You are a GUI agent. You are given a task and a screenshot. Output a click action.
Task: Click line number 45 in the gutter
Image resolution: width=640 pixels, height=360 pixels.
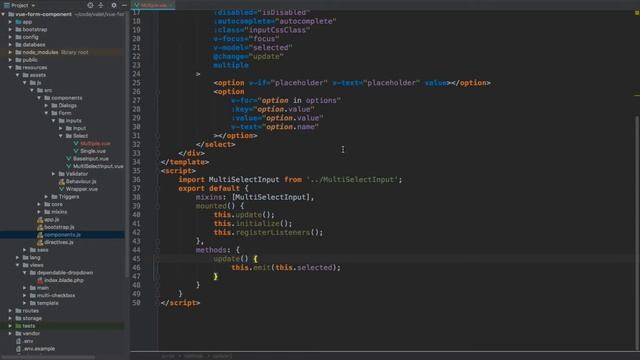[x=136, y=259]
